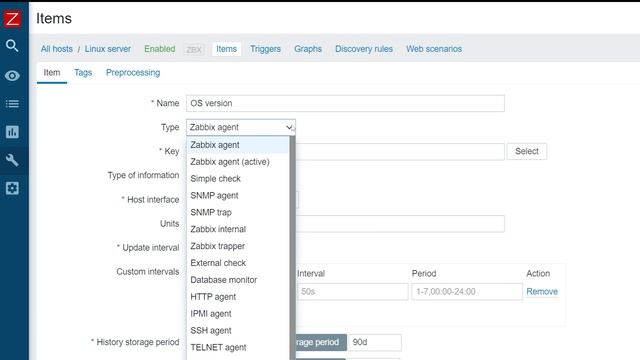Choose SSH agent from Type list
640x360 pixels.
click(x=238, y=330)
